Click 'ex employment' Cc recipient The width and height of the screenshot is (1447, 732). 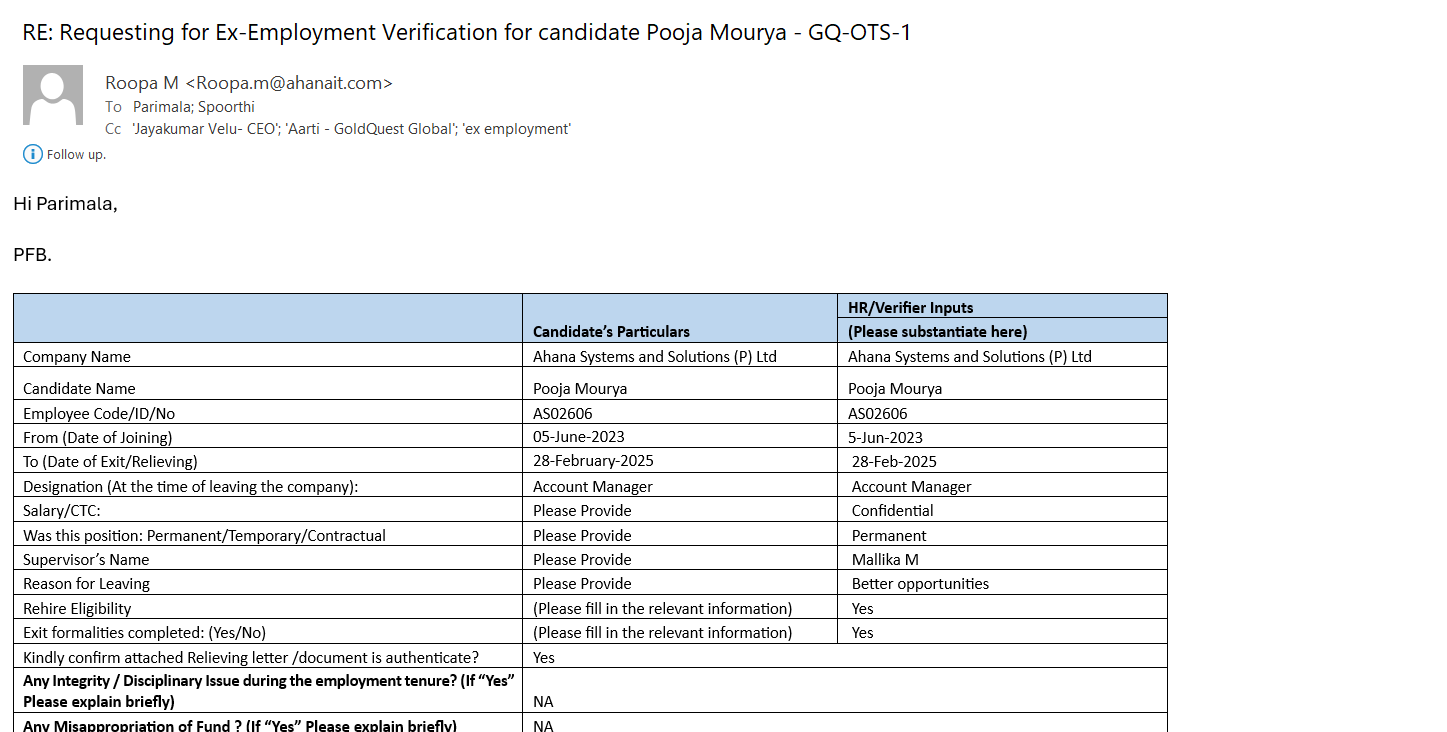tap(516, 129)
